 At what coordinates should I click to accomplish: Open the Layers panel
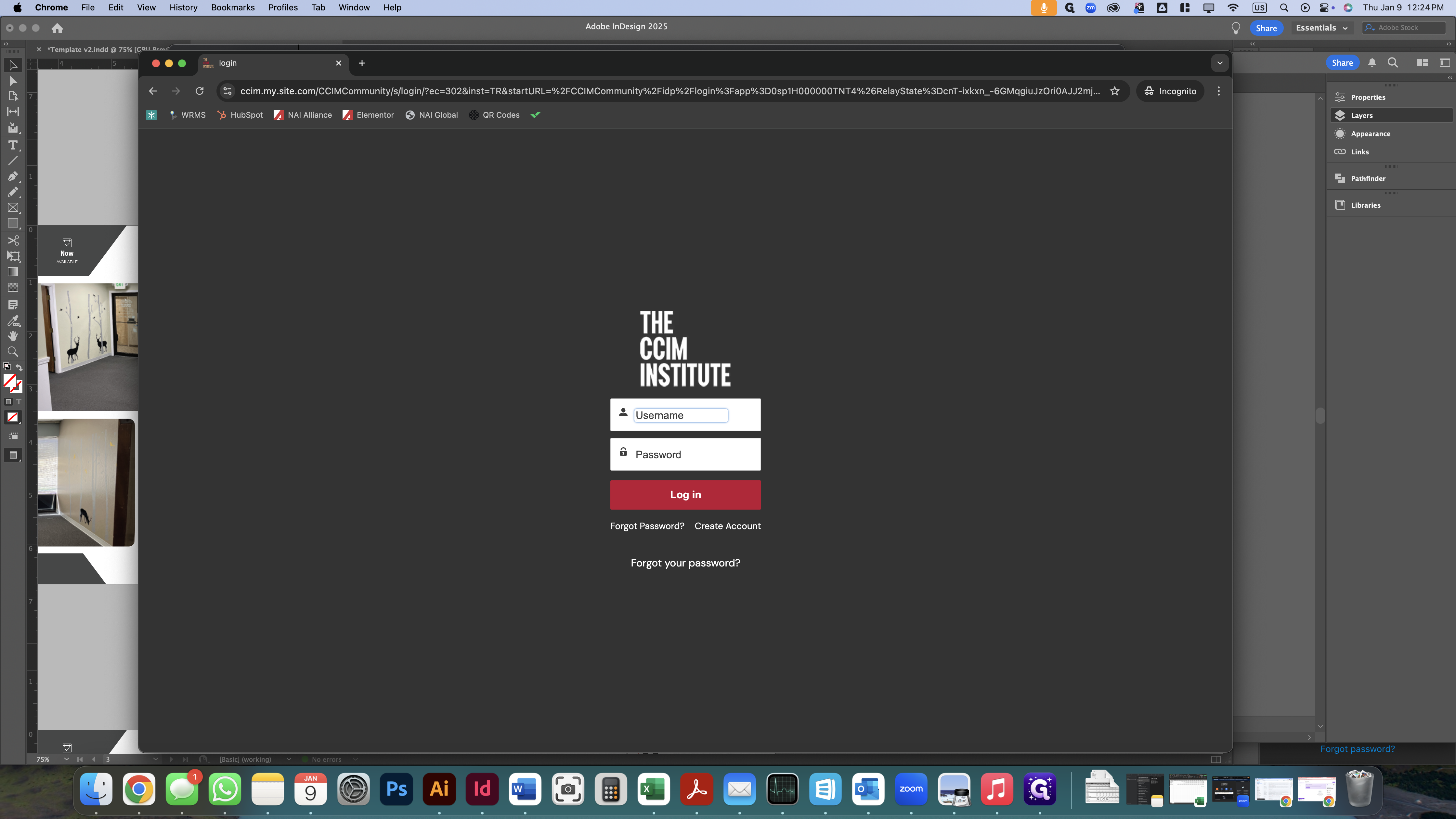1390,115
